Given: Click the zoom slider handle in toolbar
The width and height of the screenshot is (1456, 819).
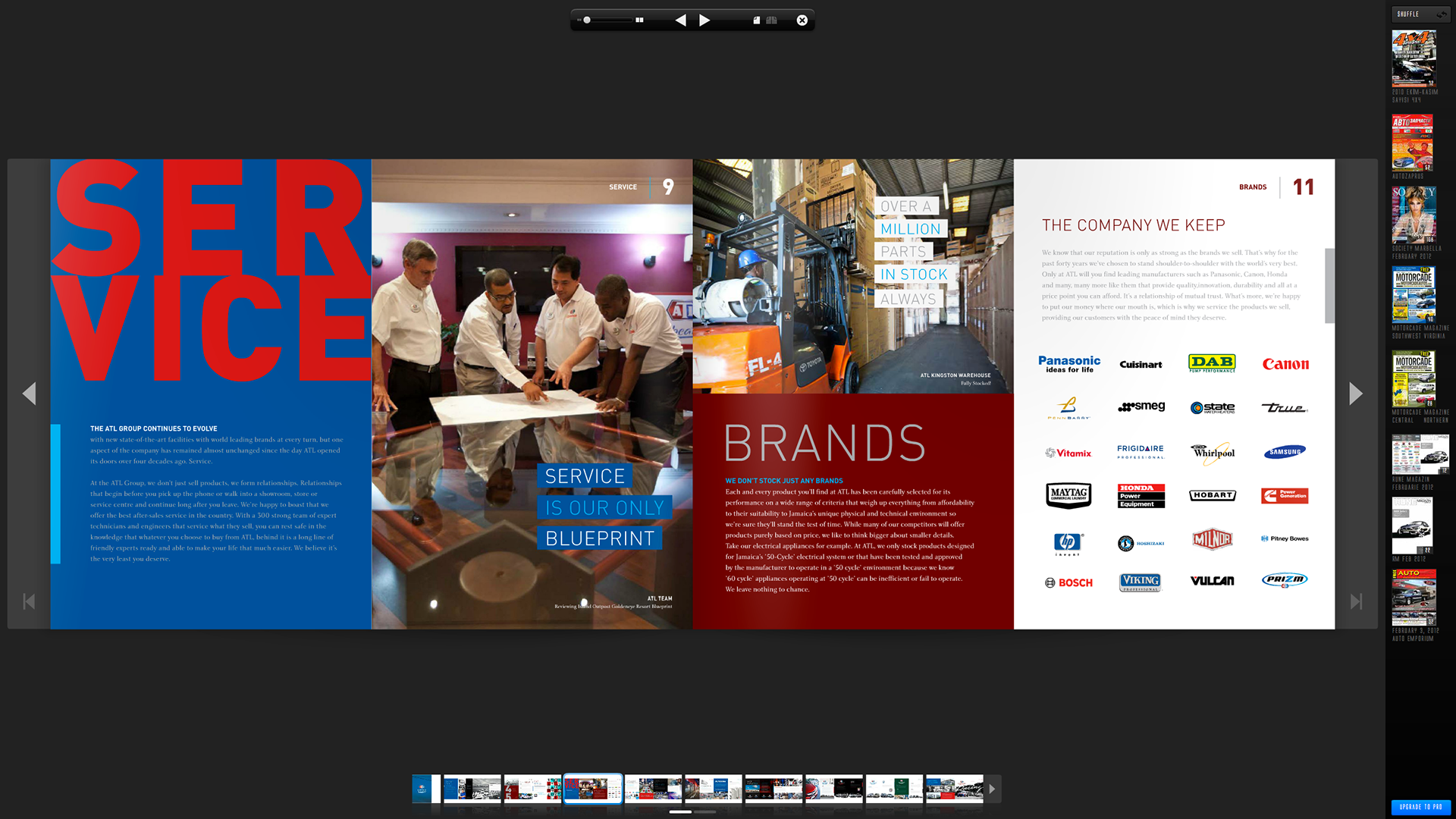Looking at the screenshot, I should 587,20.
